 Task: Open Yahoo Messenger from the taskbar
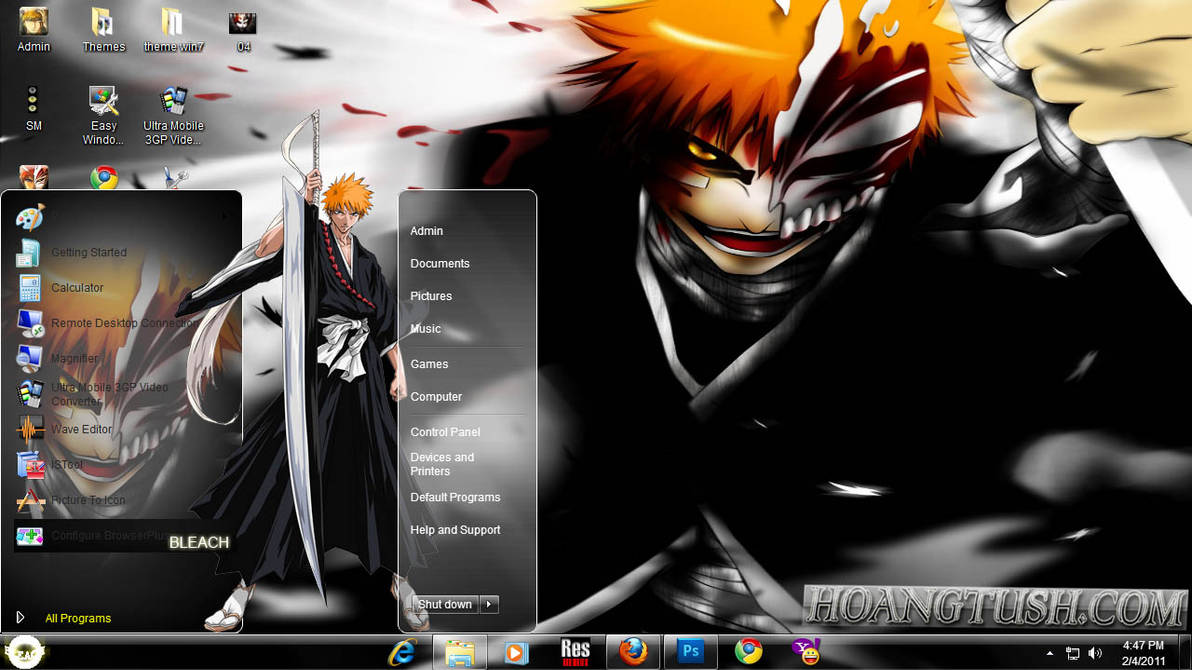(805, 651)
